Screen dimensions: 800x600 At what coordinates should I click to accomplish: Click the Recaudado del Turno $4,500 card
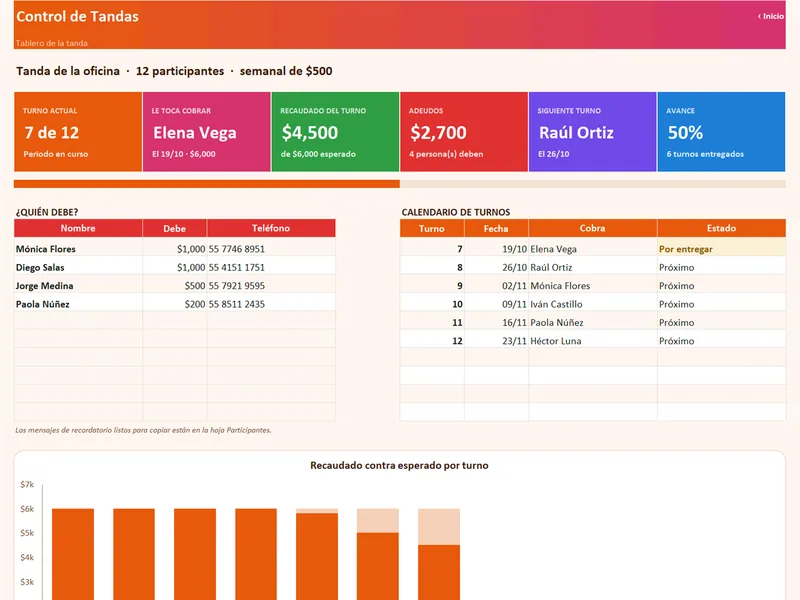(335, 132)
